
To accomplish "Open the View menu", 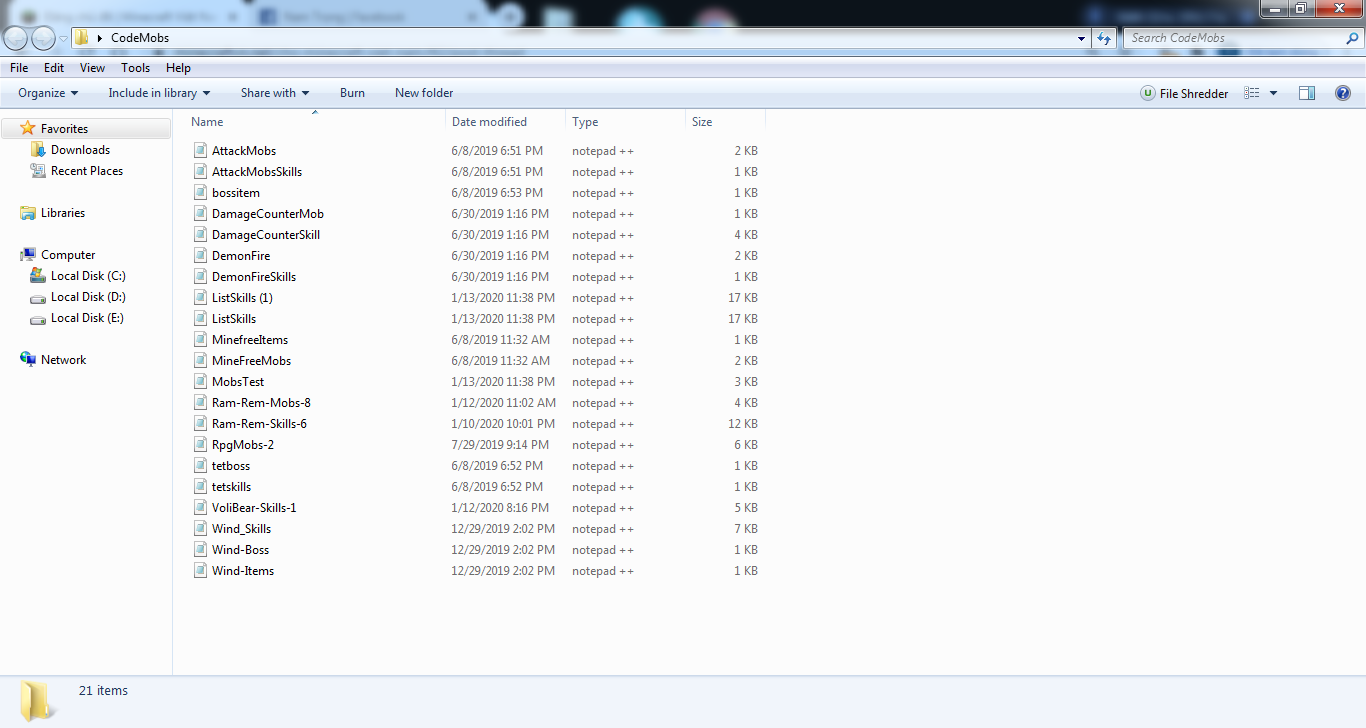I will point(93,68).
